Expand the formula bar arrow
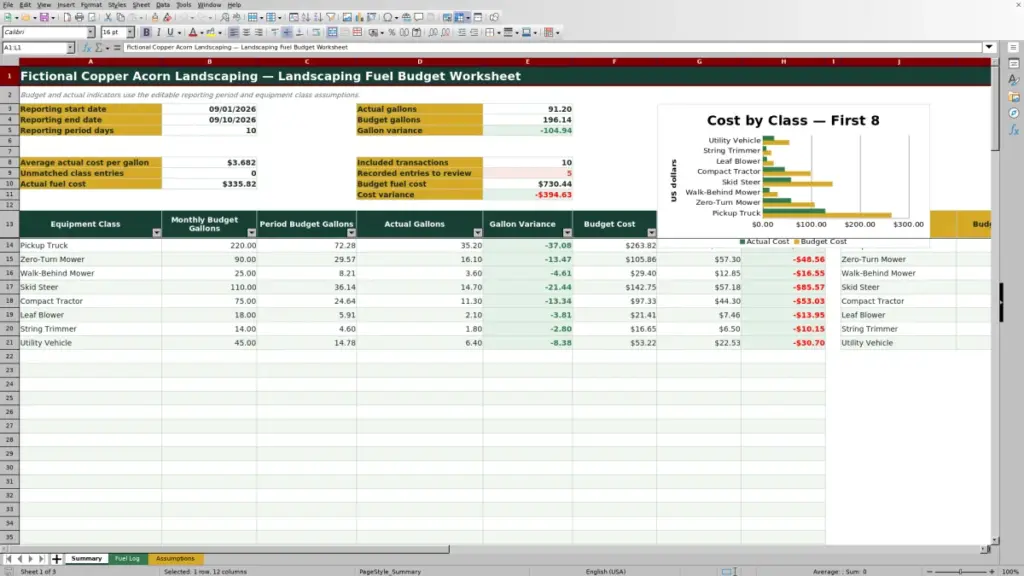 click(x=989, y=47)
